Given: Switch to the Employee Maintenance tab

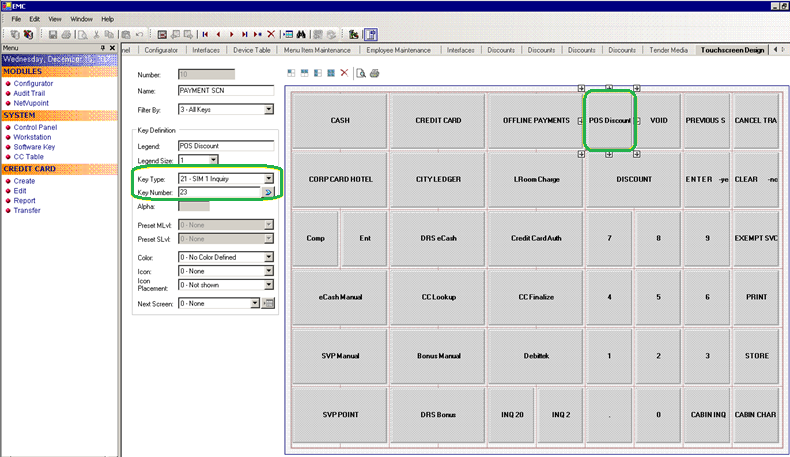Looking at the screenshot, I should pos(399,50).
